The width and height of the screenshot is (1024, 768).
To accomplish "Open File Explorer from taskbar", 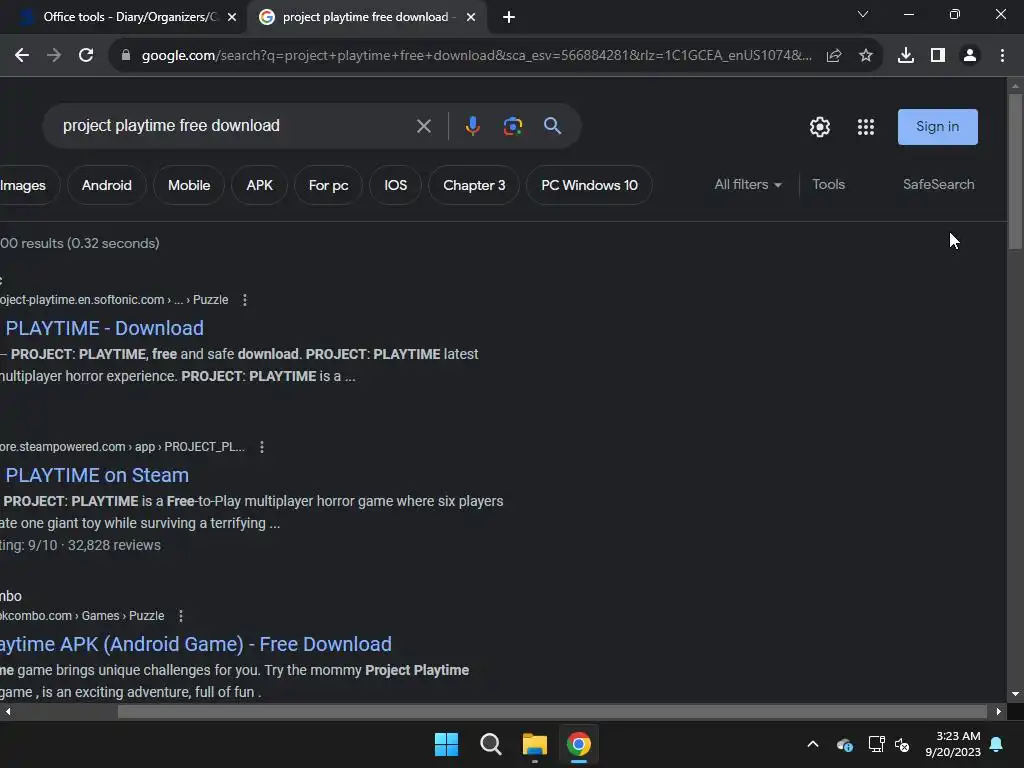I will [x=534, y=744].
